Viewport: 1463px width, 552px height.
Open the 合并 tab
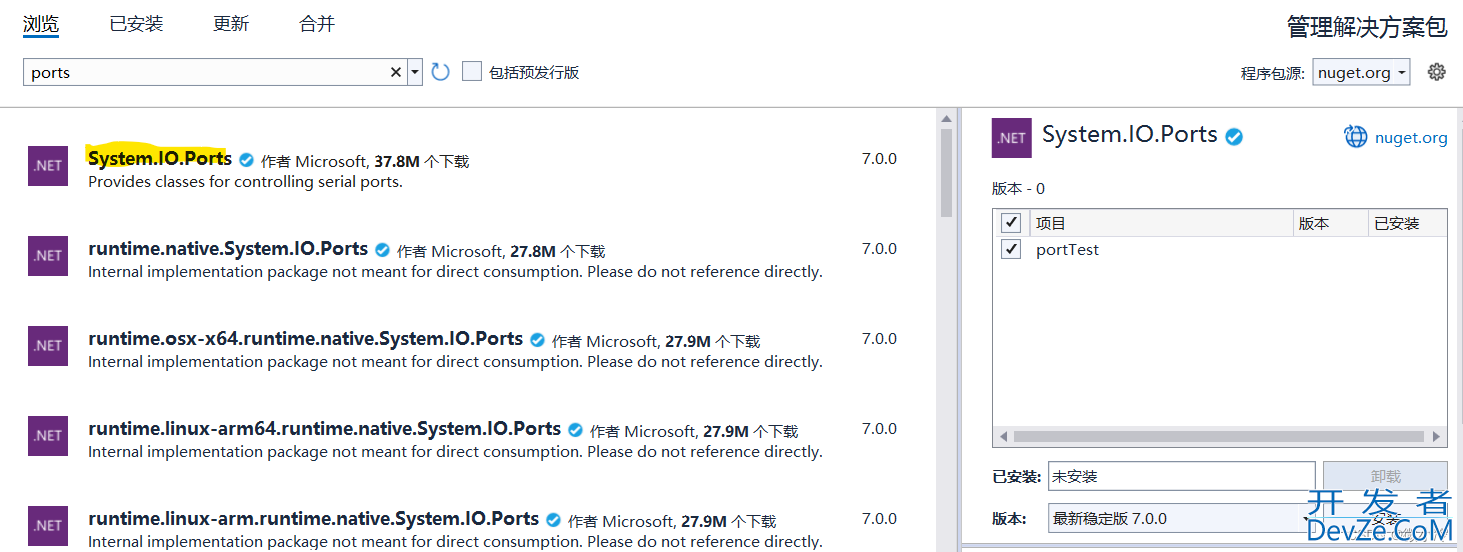pyautogui.click(x=317, y=24)
